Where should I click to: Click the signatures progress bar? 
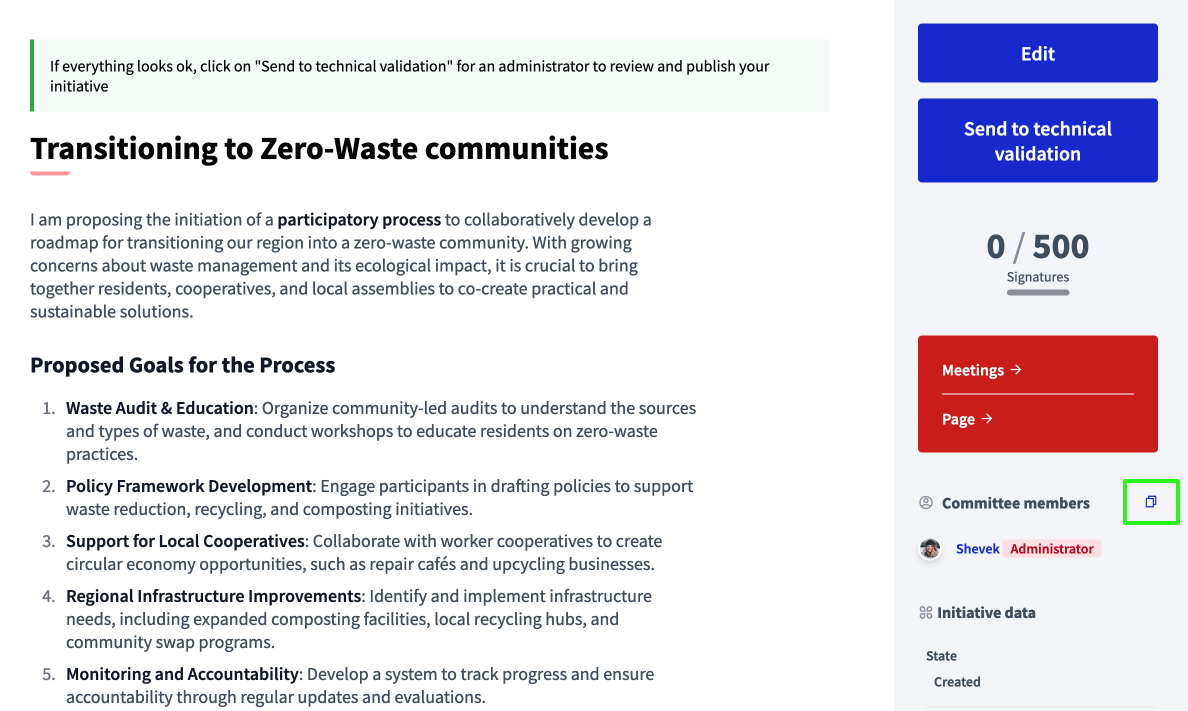(1038, 293)
